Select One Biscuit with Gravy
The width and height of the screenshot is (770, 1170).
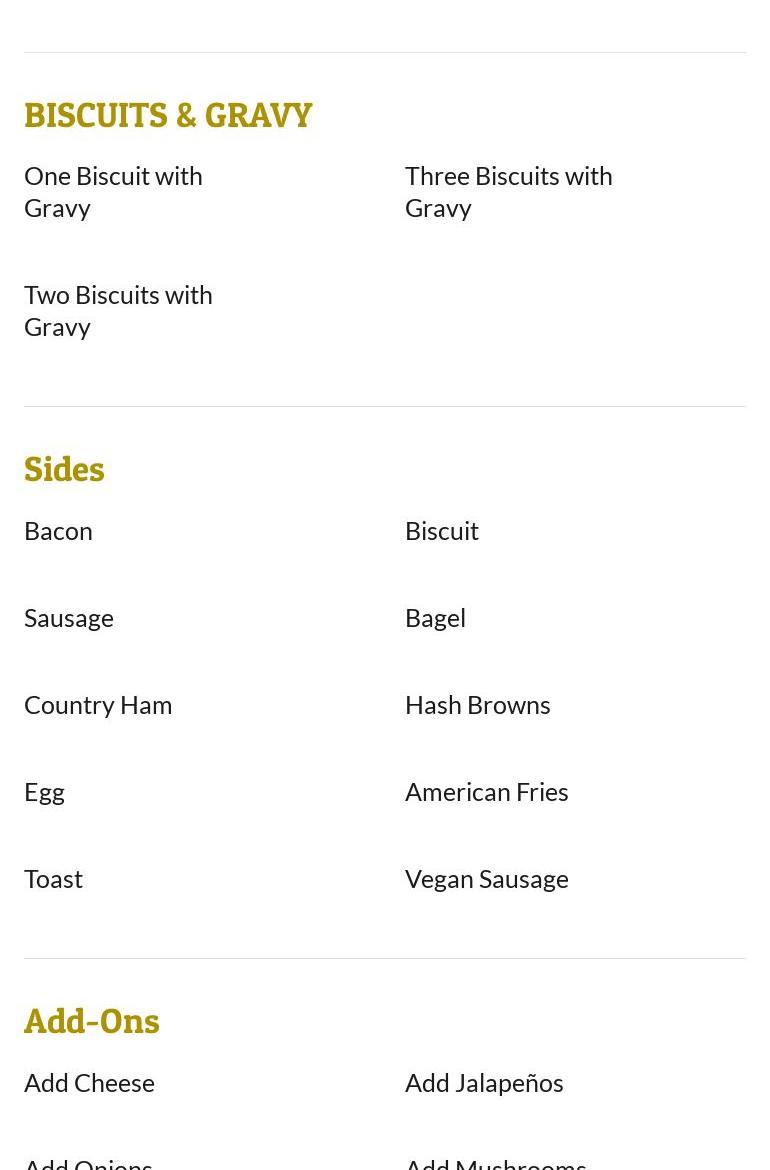113,191
